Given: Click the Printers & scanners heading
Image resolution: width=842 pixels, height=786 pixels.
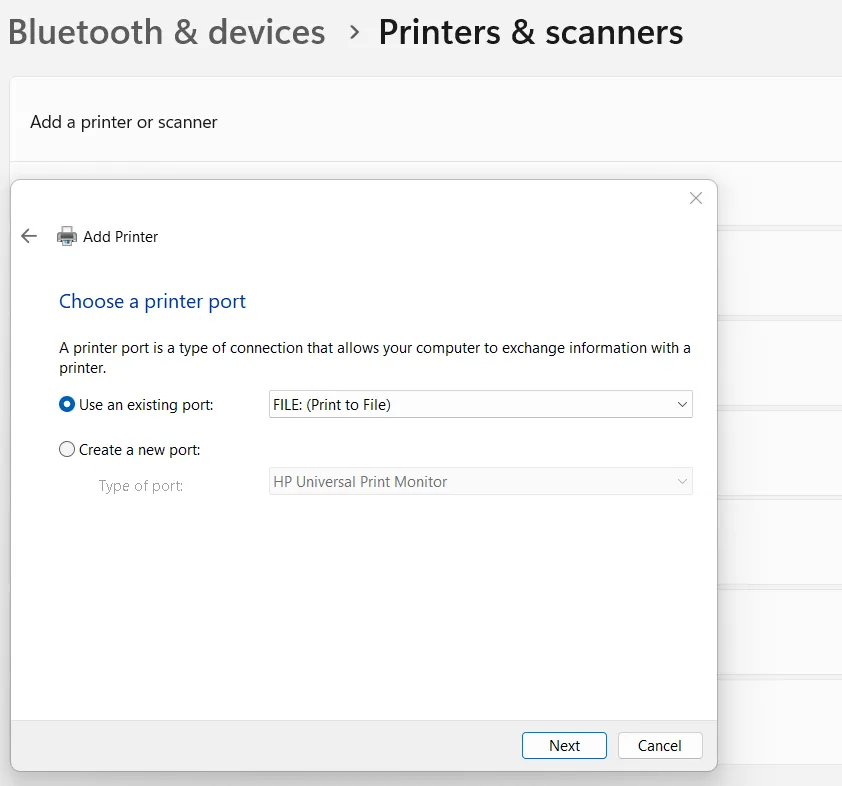Looking at the screenshot, I should (531, 31).
